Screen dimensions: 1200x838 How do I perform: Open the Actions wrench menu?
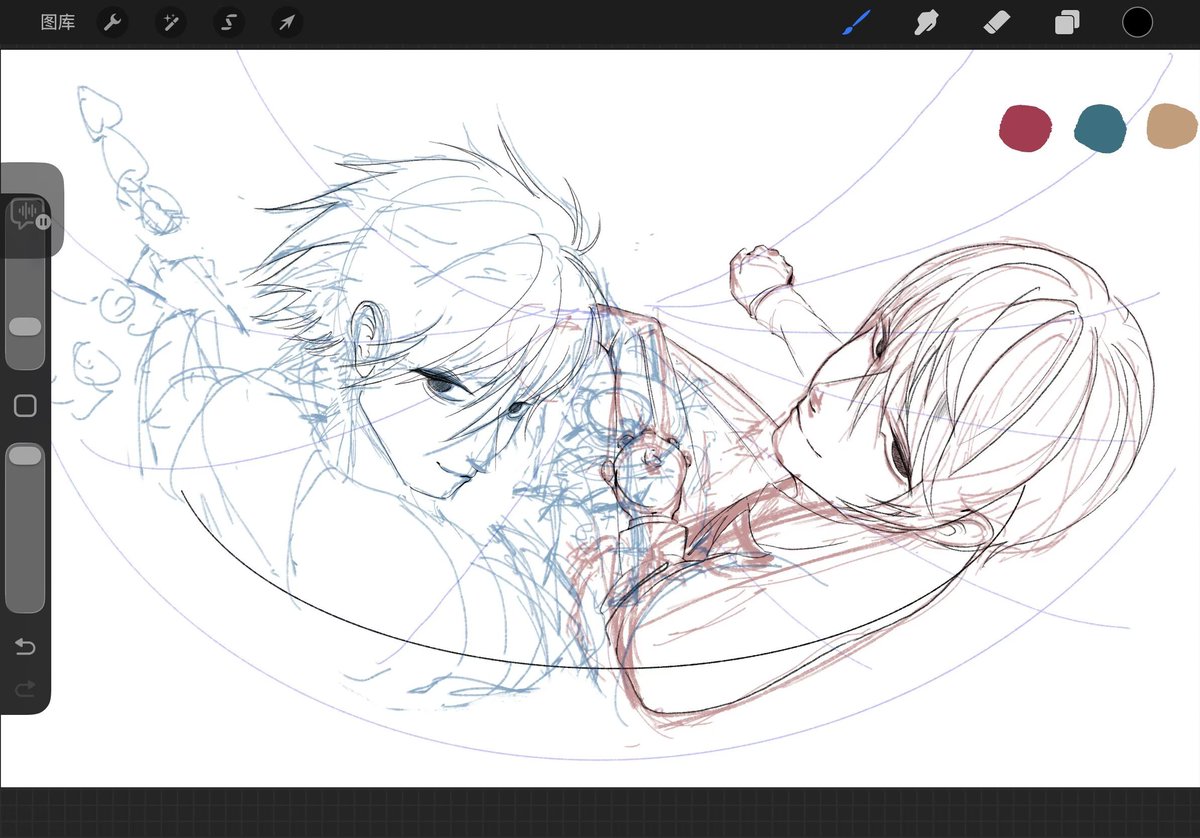[x=112, y=23]
